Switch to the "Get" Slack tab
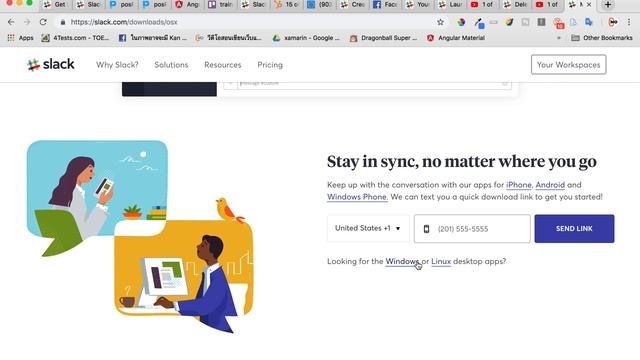This screenshot has height=360, width=640. 55,4
